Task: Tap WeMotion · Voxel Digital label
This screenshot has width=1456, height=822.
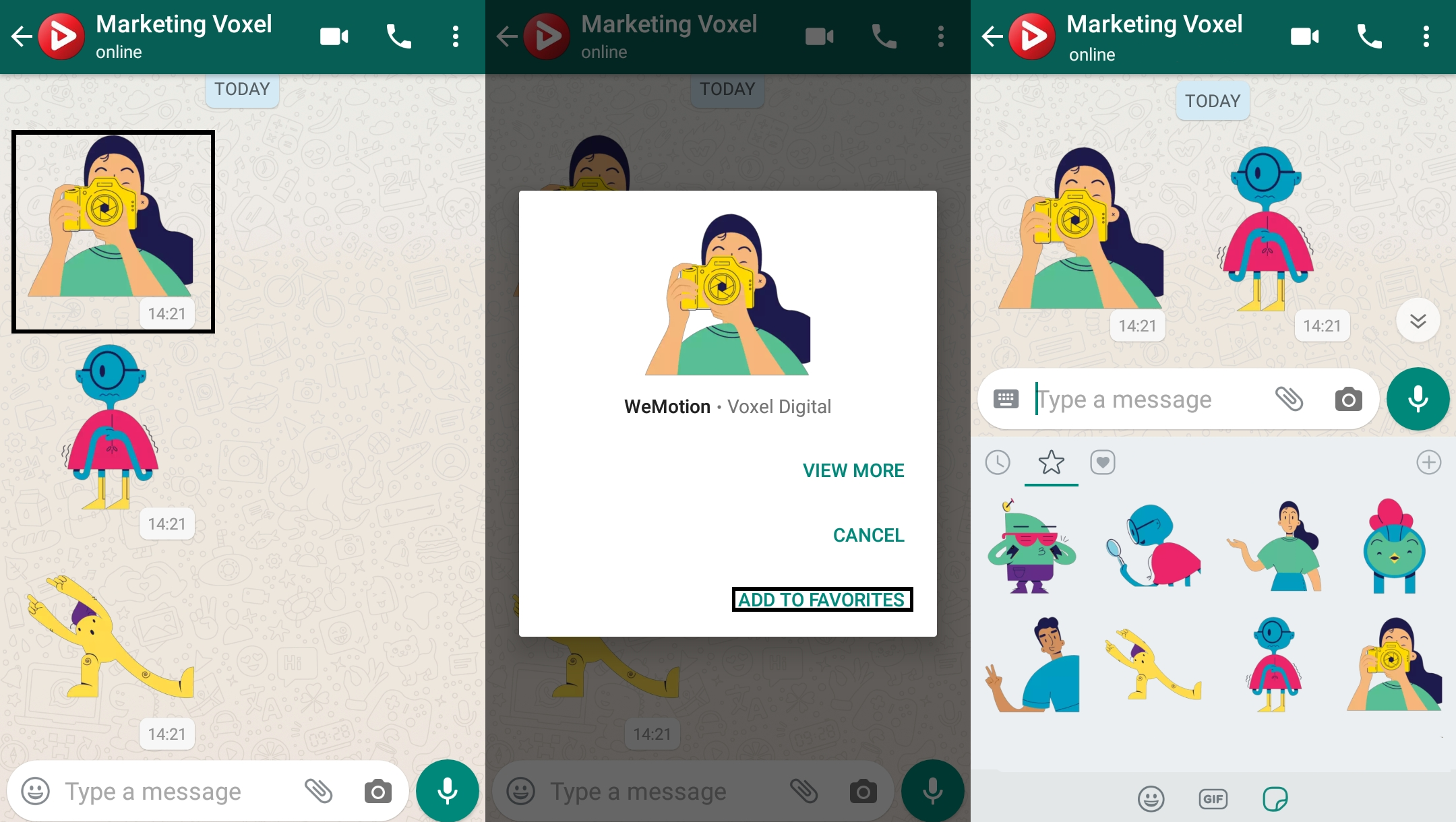Action: click(727, 405)
